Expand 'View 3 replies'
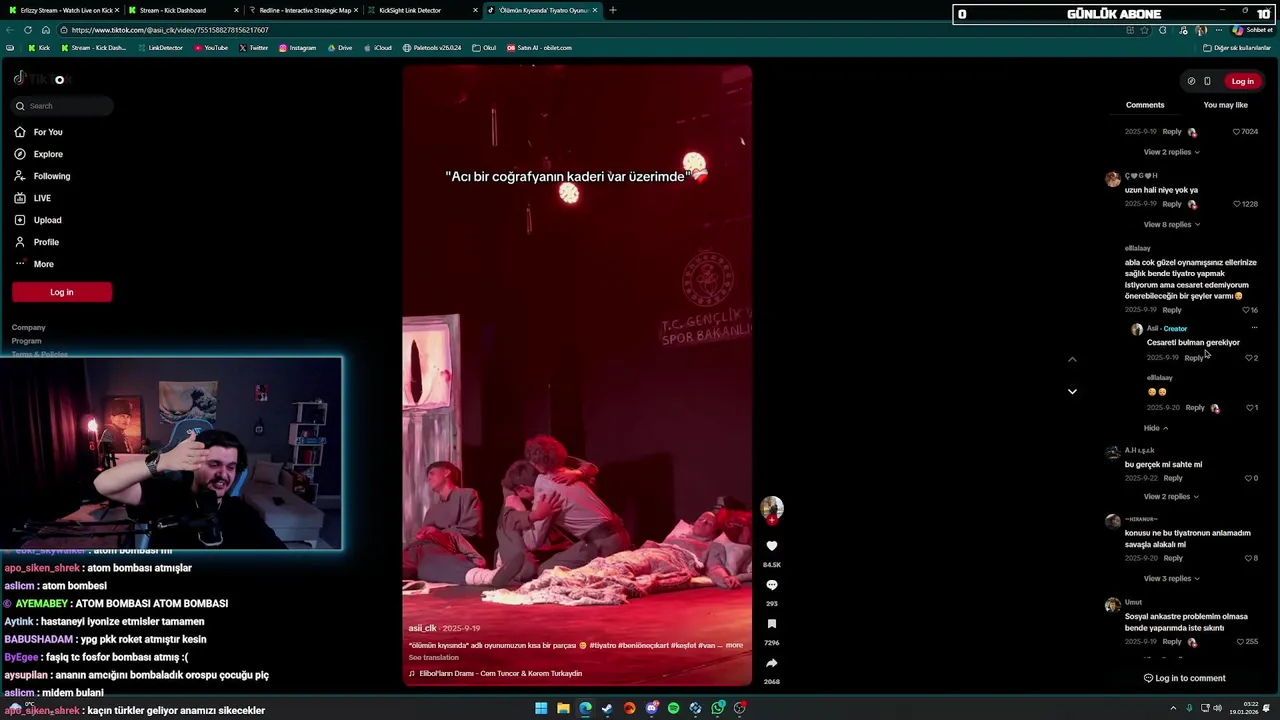Viewport: 1280px width, 720px height. point(1171,578)
